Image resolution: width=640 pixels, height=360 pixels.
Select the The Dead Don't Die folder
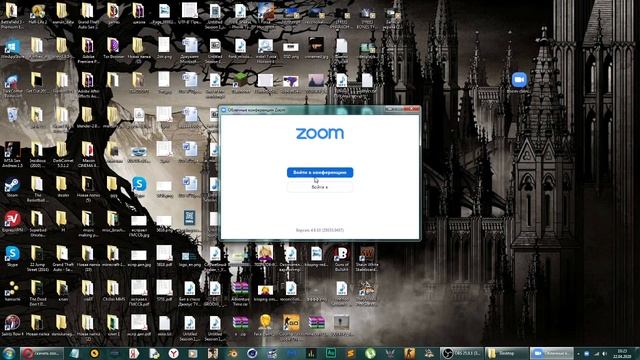(x=38, y=292)
